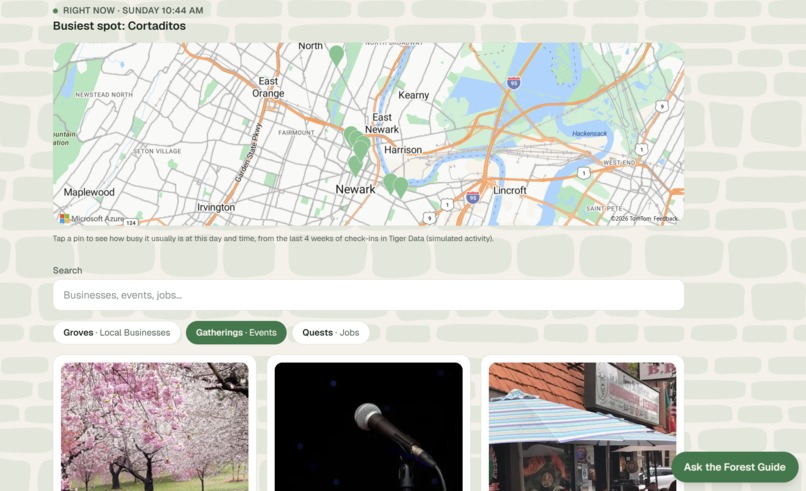Tap the rightmost pin of the pair right of Newark

[401, 187]
